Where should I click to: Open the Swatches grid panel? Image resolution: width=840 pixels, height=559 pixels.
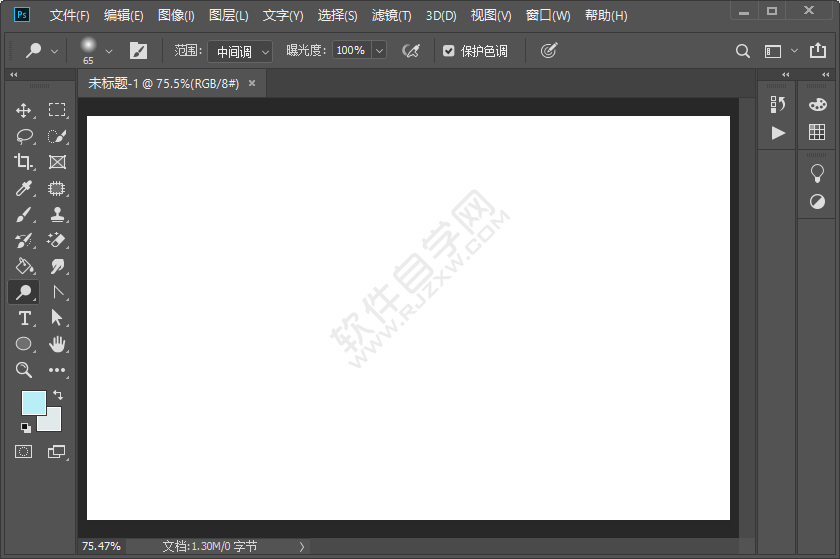tap(817, 132)
